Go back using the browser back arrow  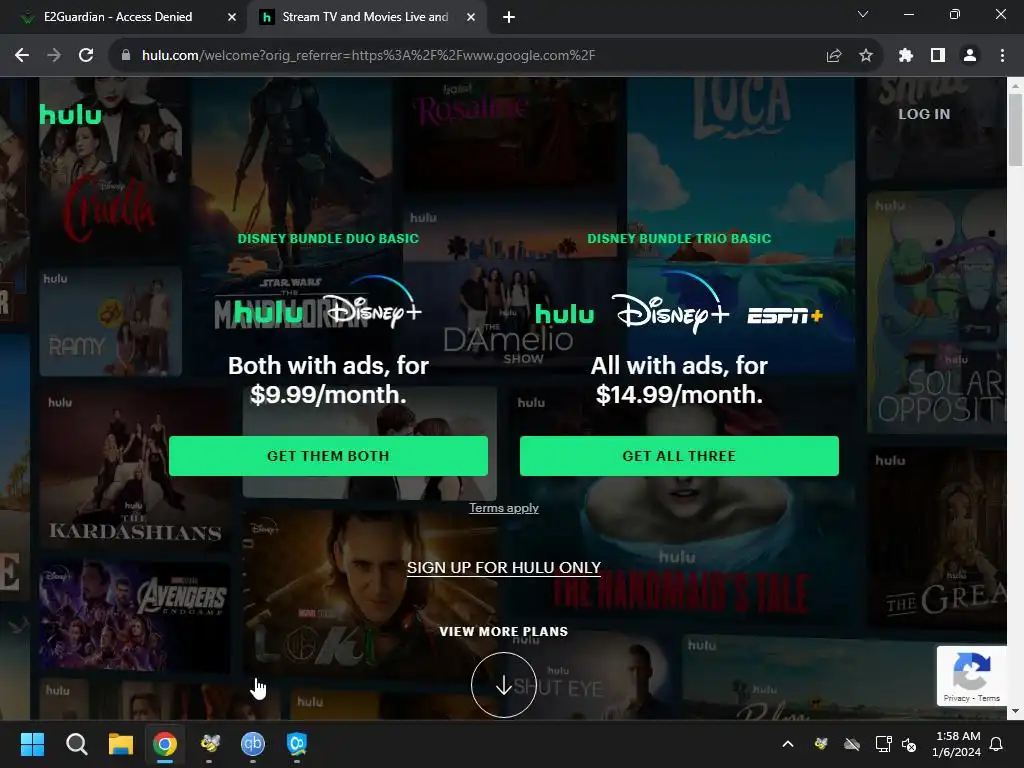pos(22,56)
